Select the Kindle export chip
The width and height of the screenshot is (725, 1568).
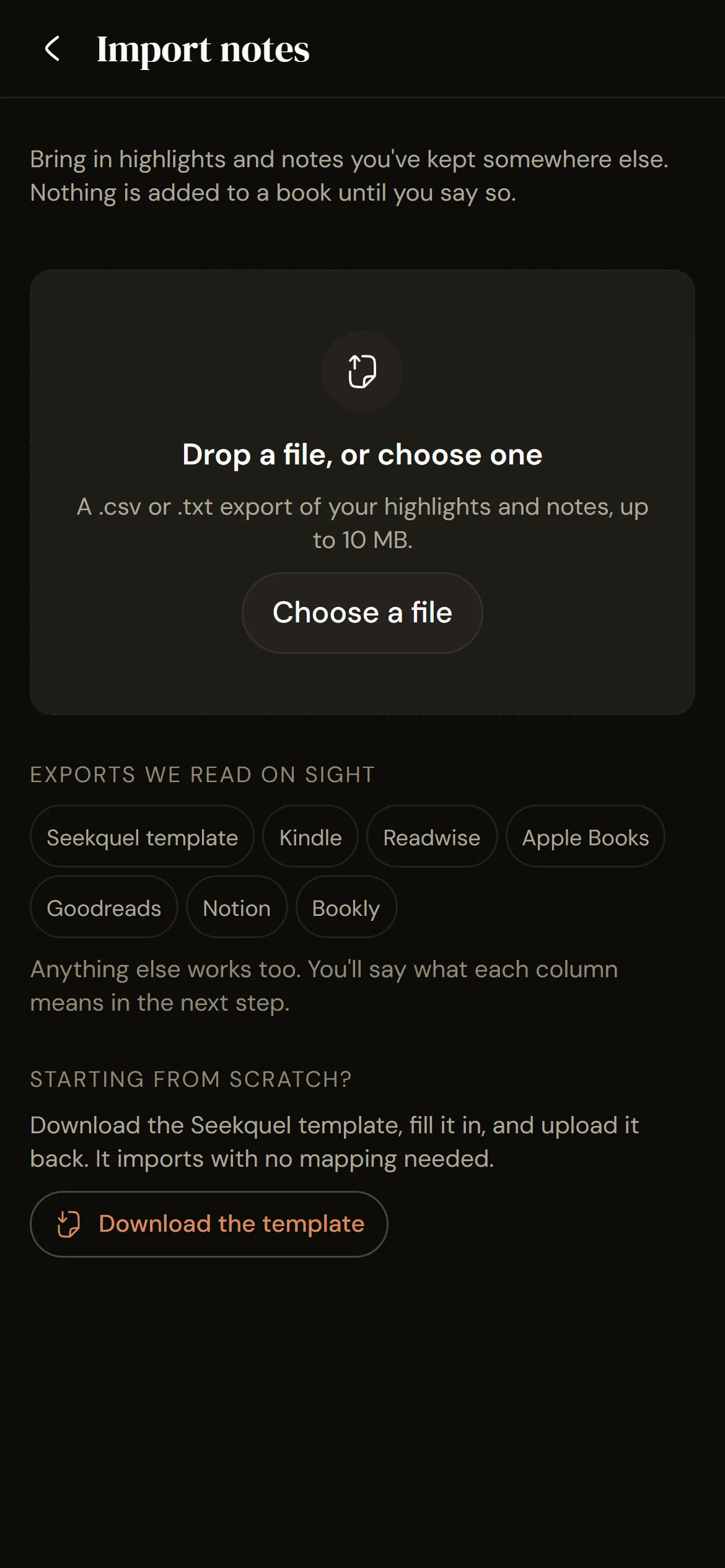[310, 837]
